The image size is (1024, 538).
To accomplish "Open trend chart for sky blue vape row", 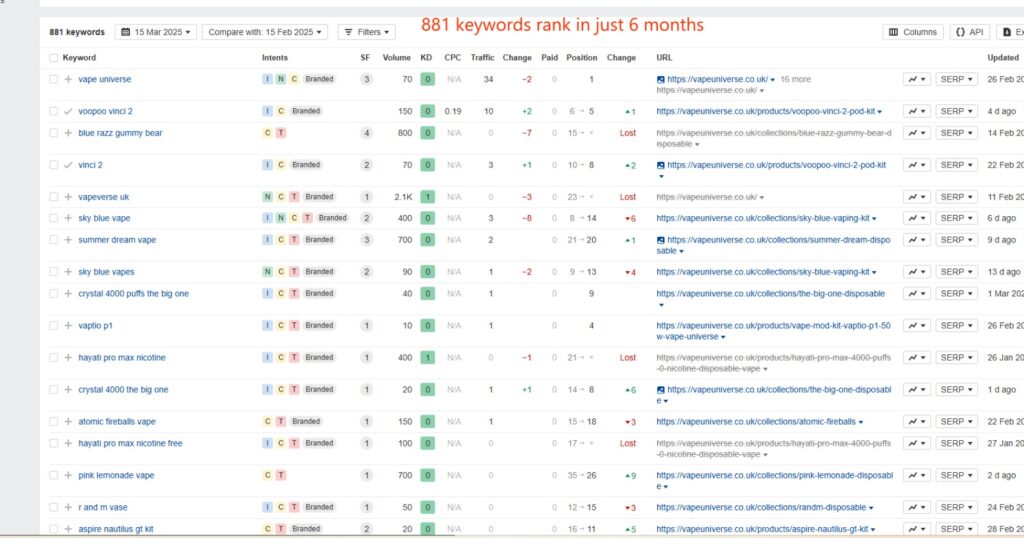I will tap(916, 218).
